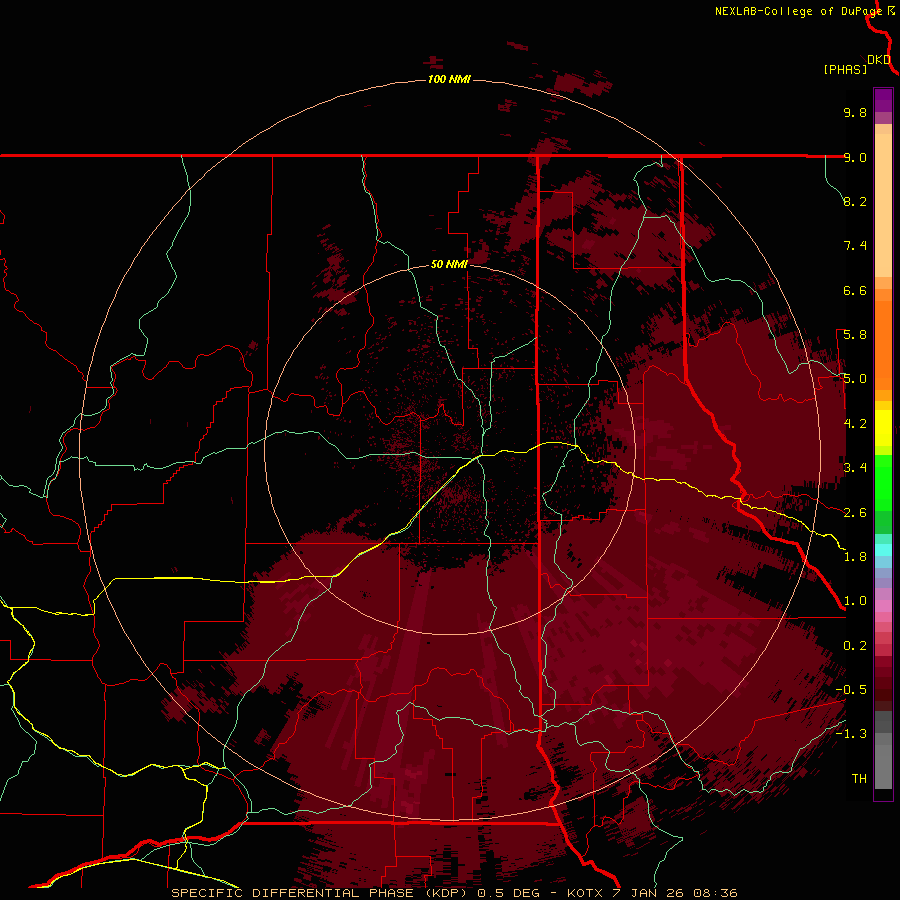Click the 0.2 scale value
Image resolution: width=900 pixels, height=900 pixels.
coord(855,646)
